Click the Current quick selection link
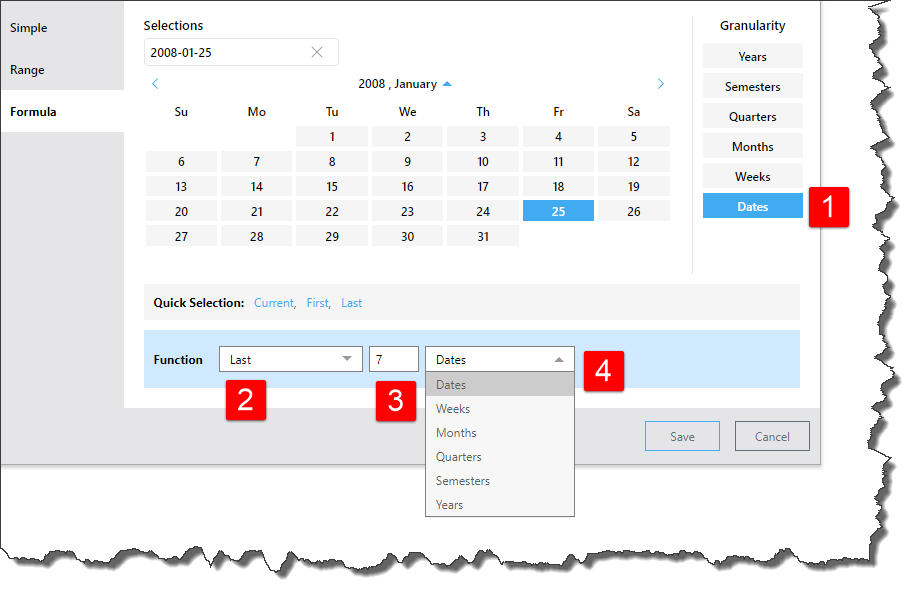 (x=275, y=303)
